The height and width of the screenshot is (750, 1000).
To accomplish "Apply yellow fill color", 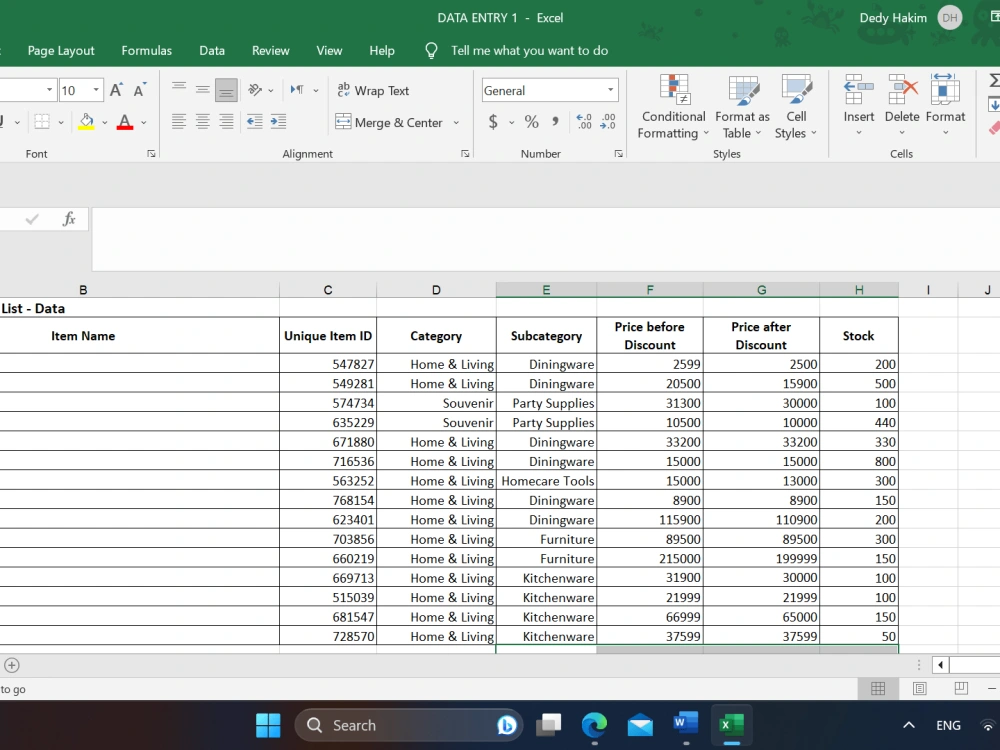I will pos(86,121).
